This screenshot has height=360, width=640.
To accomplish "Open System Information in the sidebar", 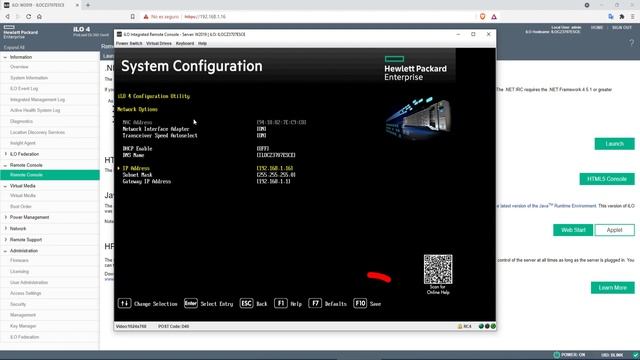I will (29, 78).
